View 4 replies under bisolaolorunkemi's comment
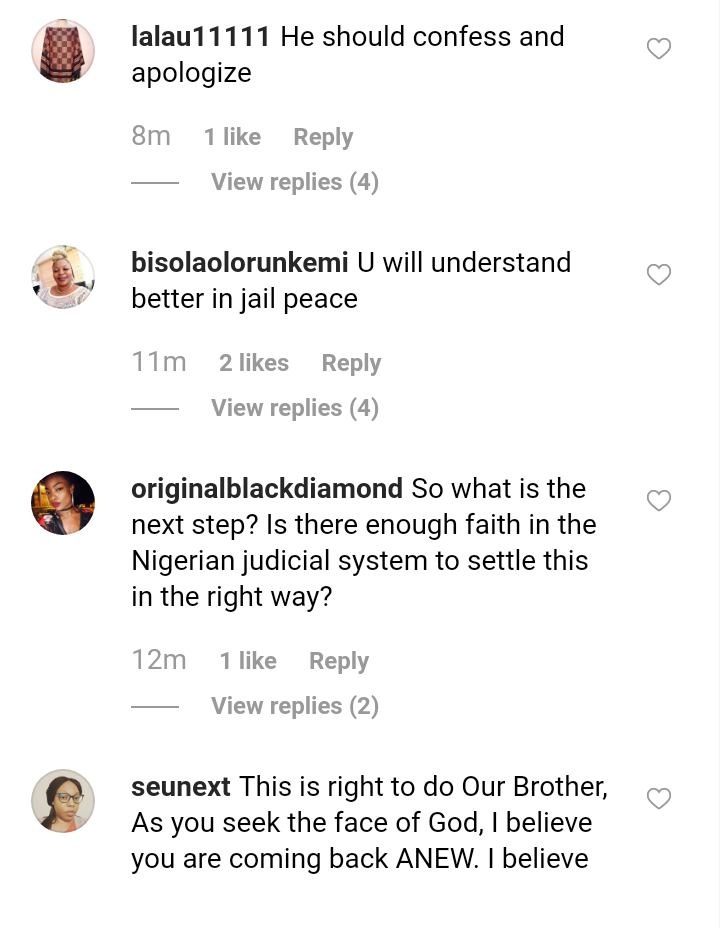 click(294, 408)
